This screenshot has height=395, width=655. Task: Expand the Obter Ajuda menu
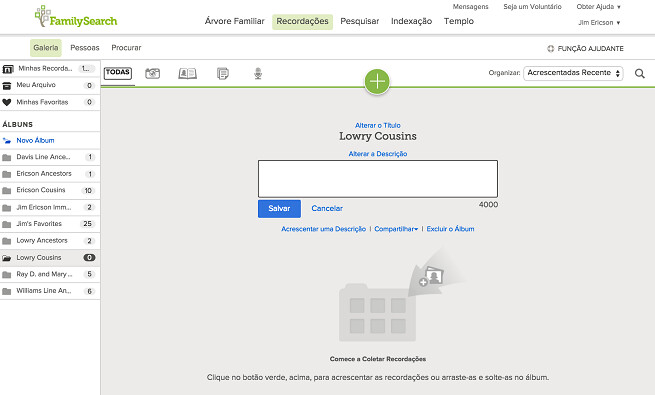click(599, 7)
